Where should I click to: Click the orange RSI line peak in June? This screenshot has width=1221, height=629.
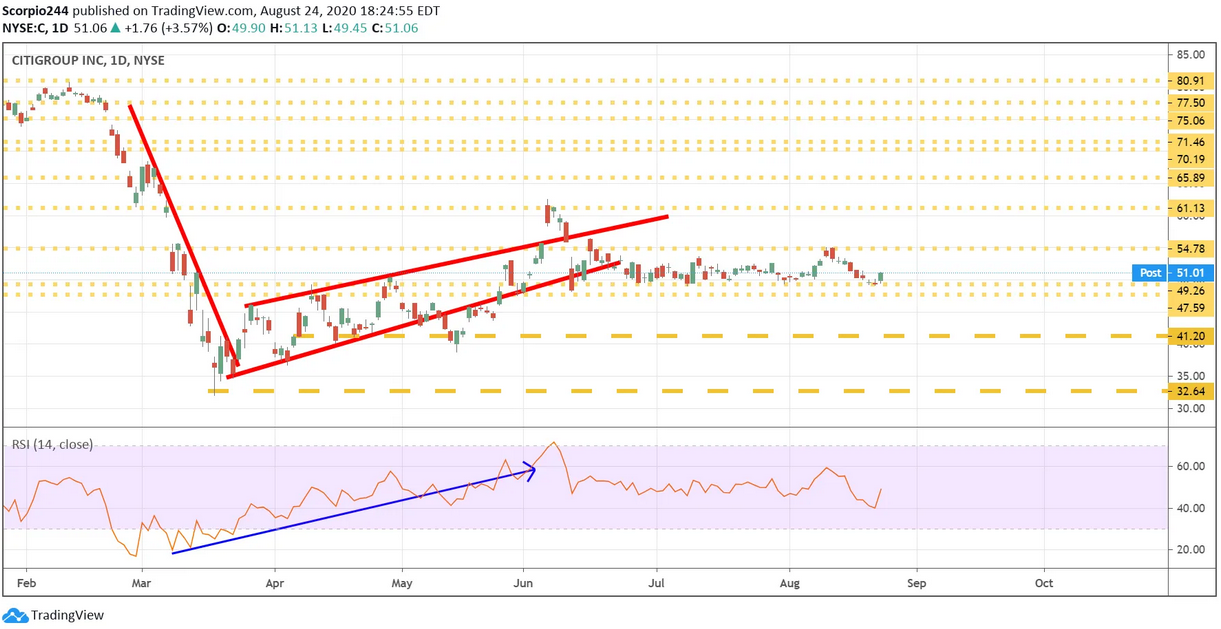(553, 444)
